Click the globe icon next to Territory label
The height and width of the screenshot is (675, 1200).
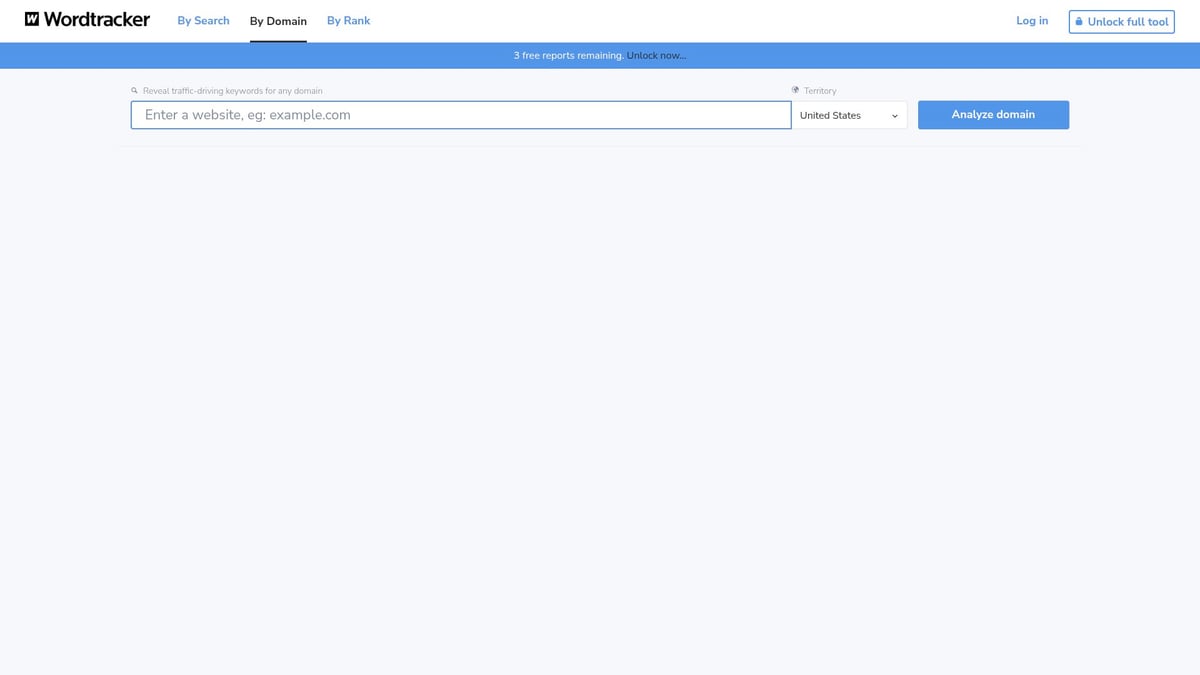[795, 90]
